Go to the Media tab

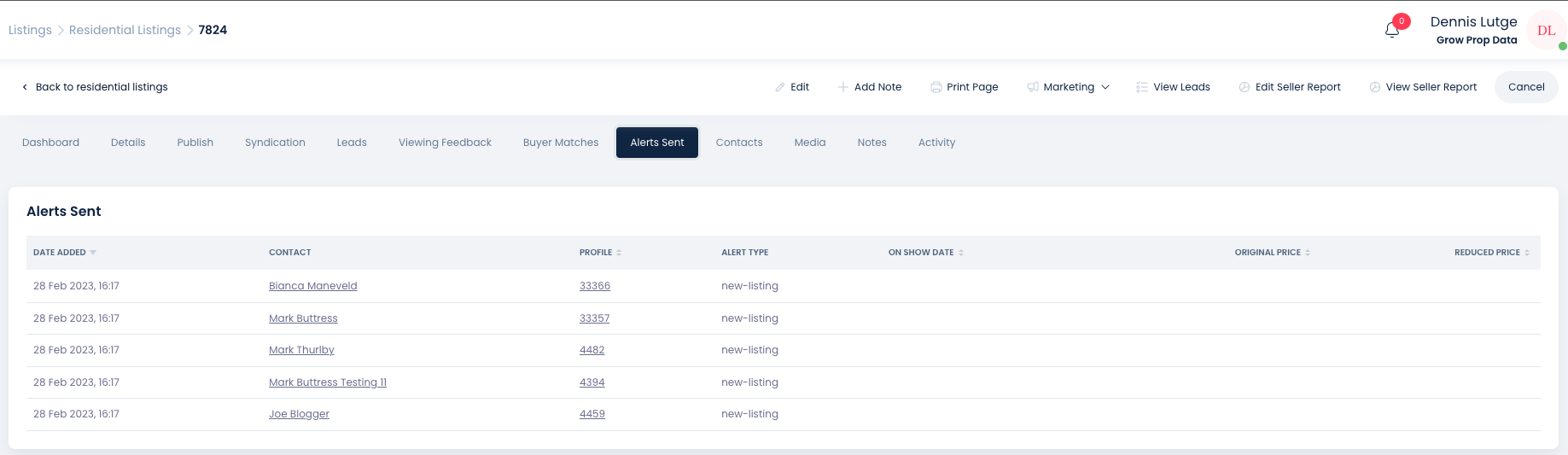pyautogui.click(x=810, y=143)
